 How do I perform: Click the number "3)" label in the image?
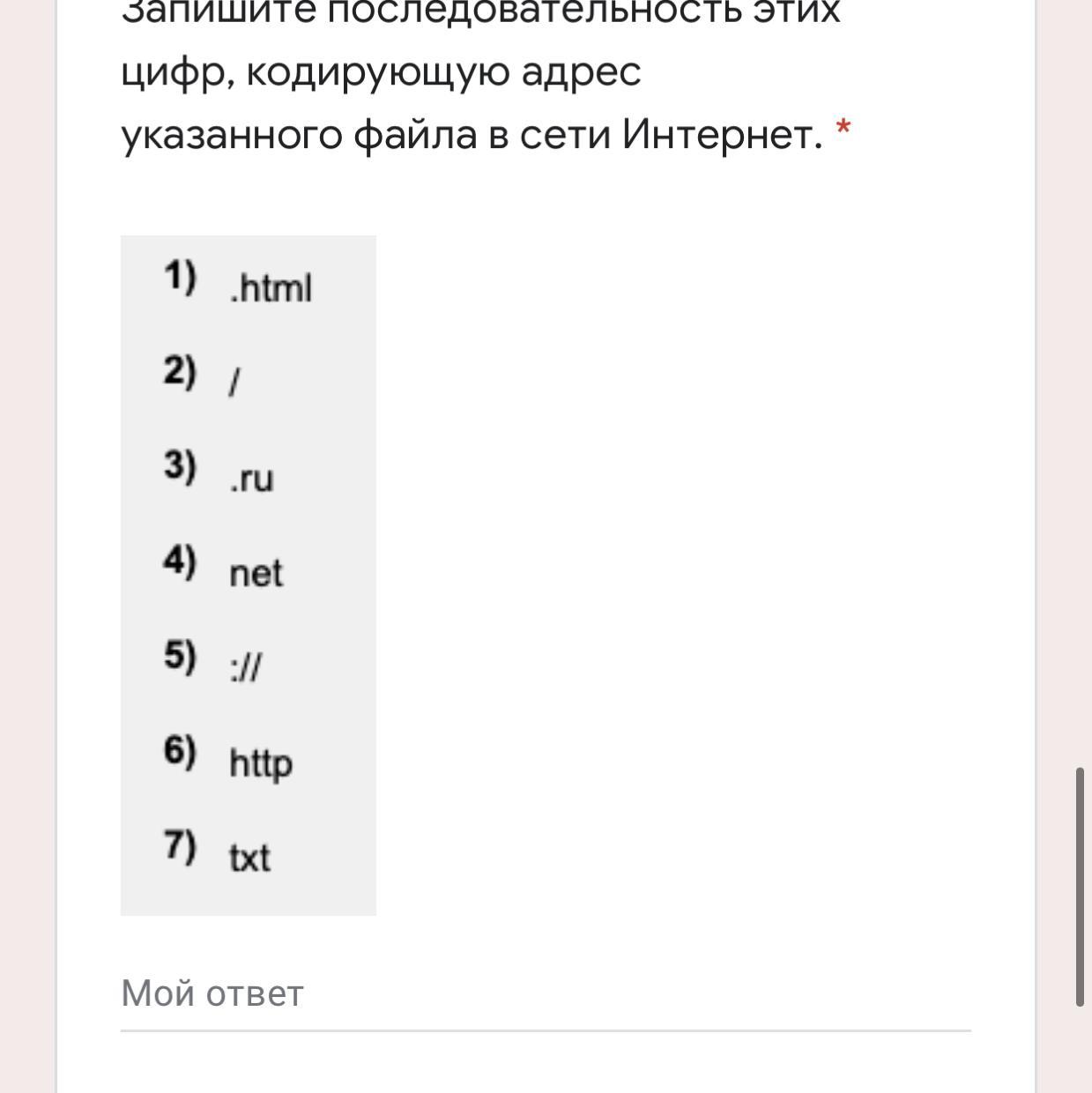180,465
